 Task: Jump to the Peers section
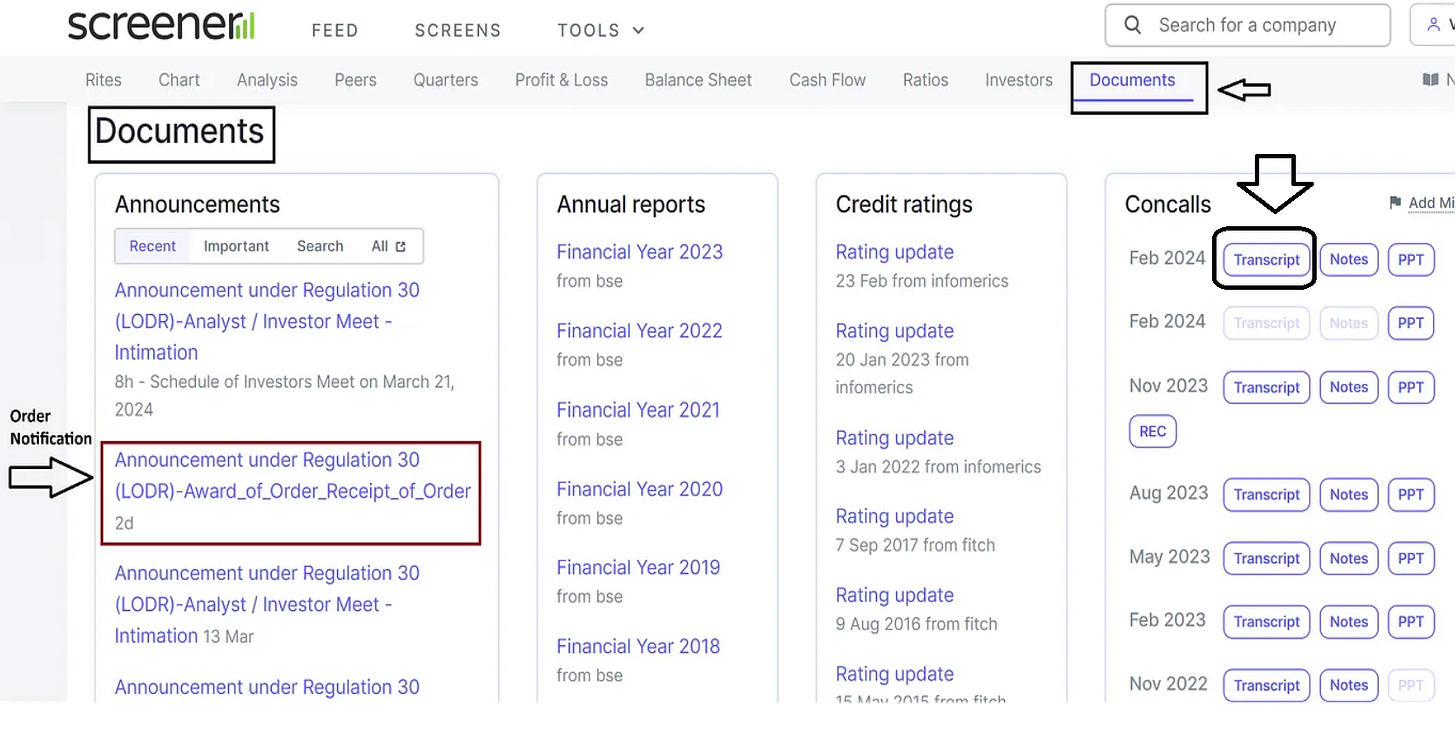pyautogui.click(x=355, y=80)
